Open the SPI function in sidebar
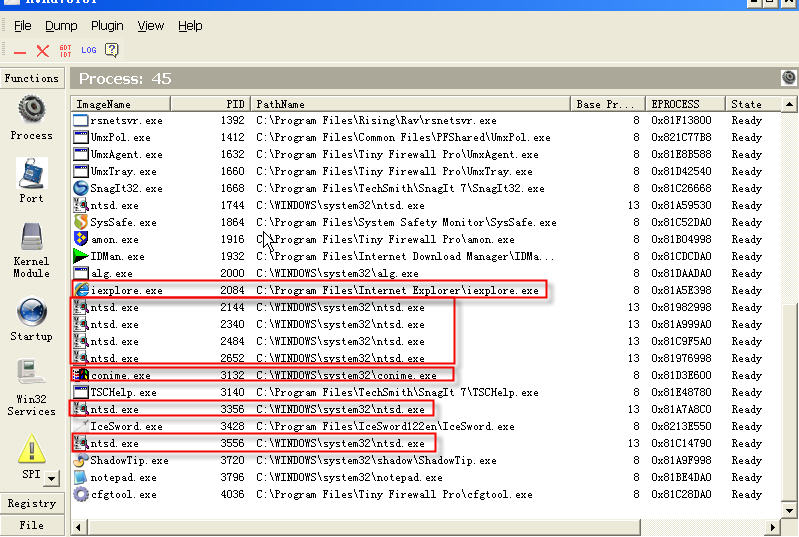Screen dimensions: 799x537 [32, 457]
